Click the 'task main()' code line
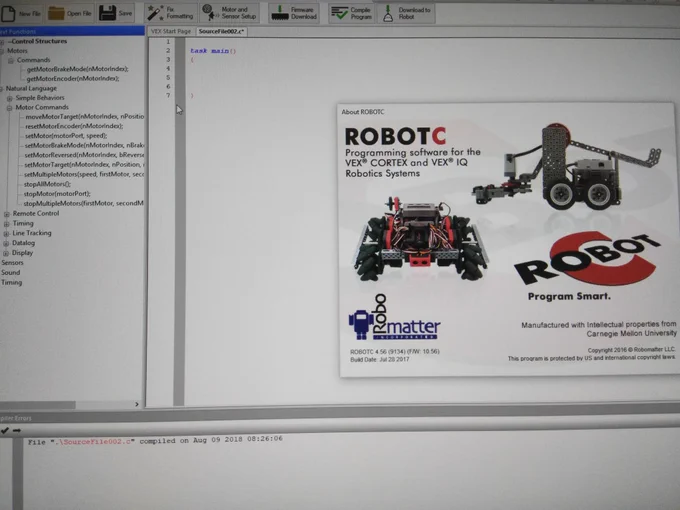Viewport: 680px width, 510px height. point(213,51)
